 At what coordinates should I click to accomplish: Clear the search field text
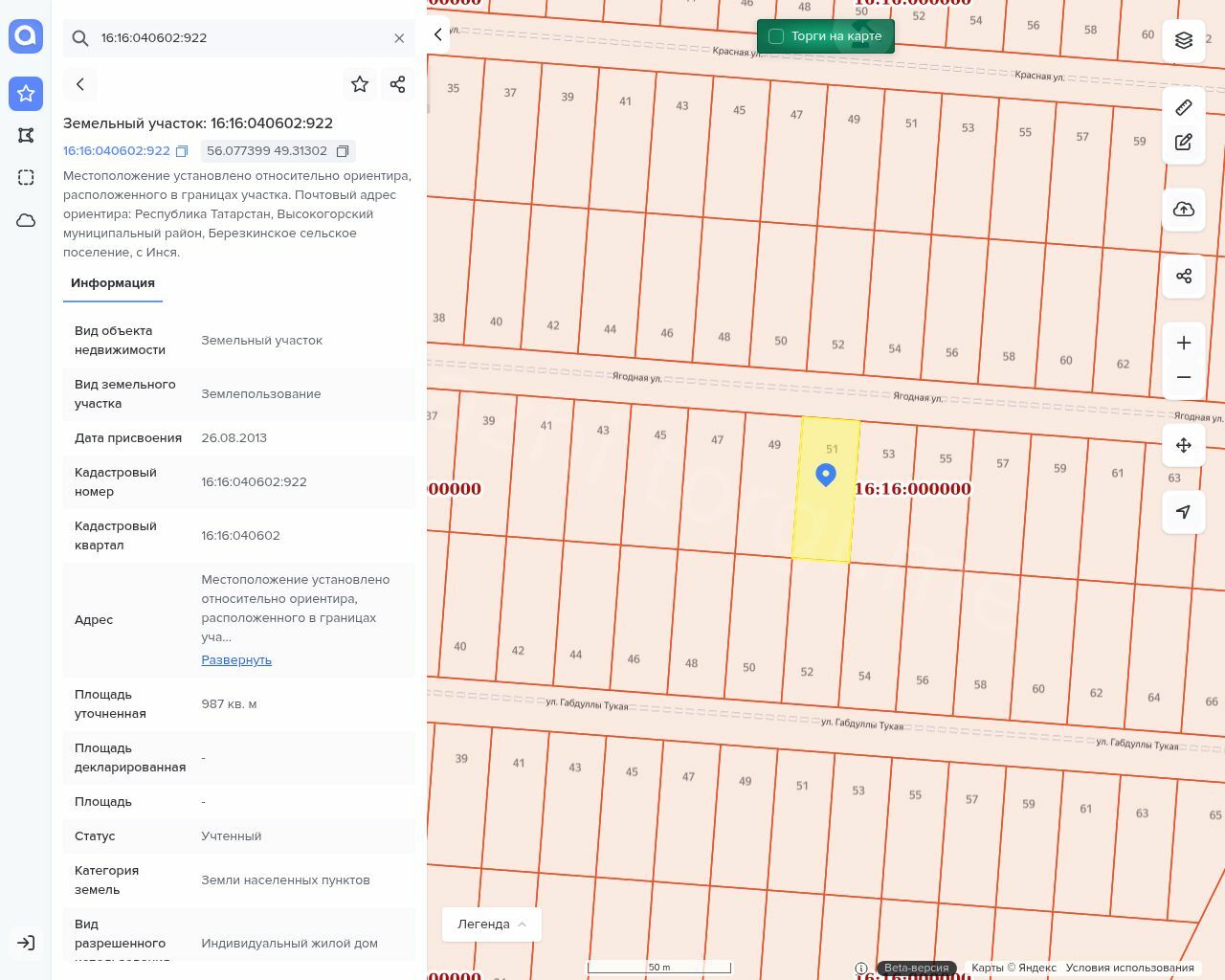[399, 38]
